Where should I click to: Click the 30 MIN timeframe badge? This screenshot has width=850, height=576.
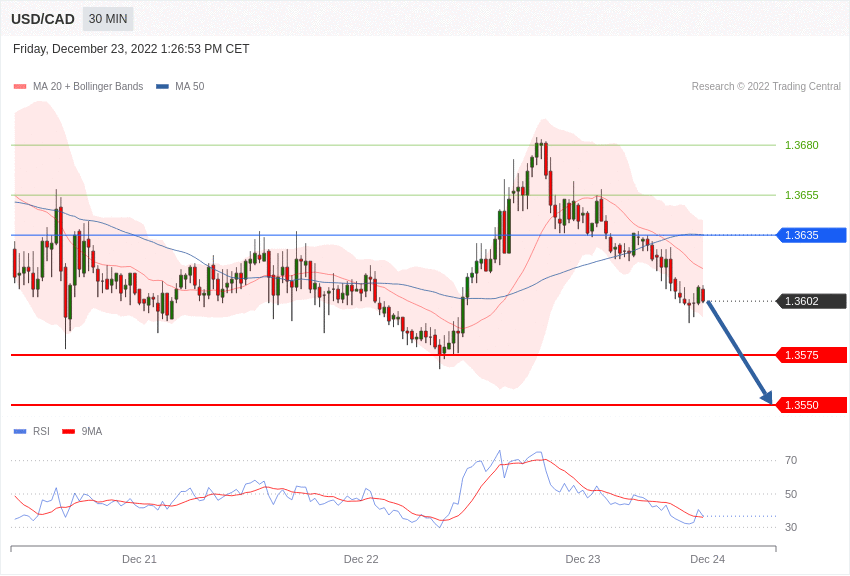[x=108, y=19]
